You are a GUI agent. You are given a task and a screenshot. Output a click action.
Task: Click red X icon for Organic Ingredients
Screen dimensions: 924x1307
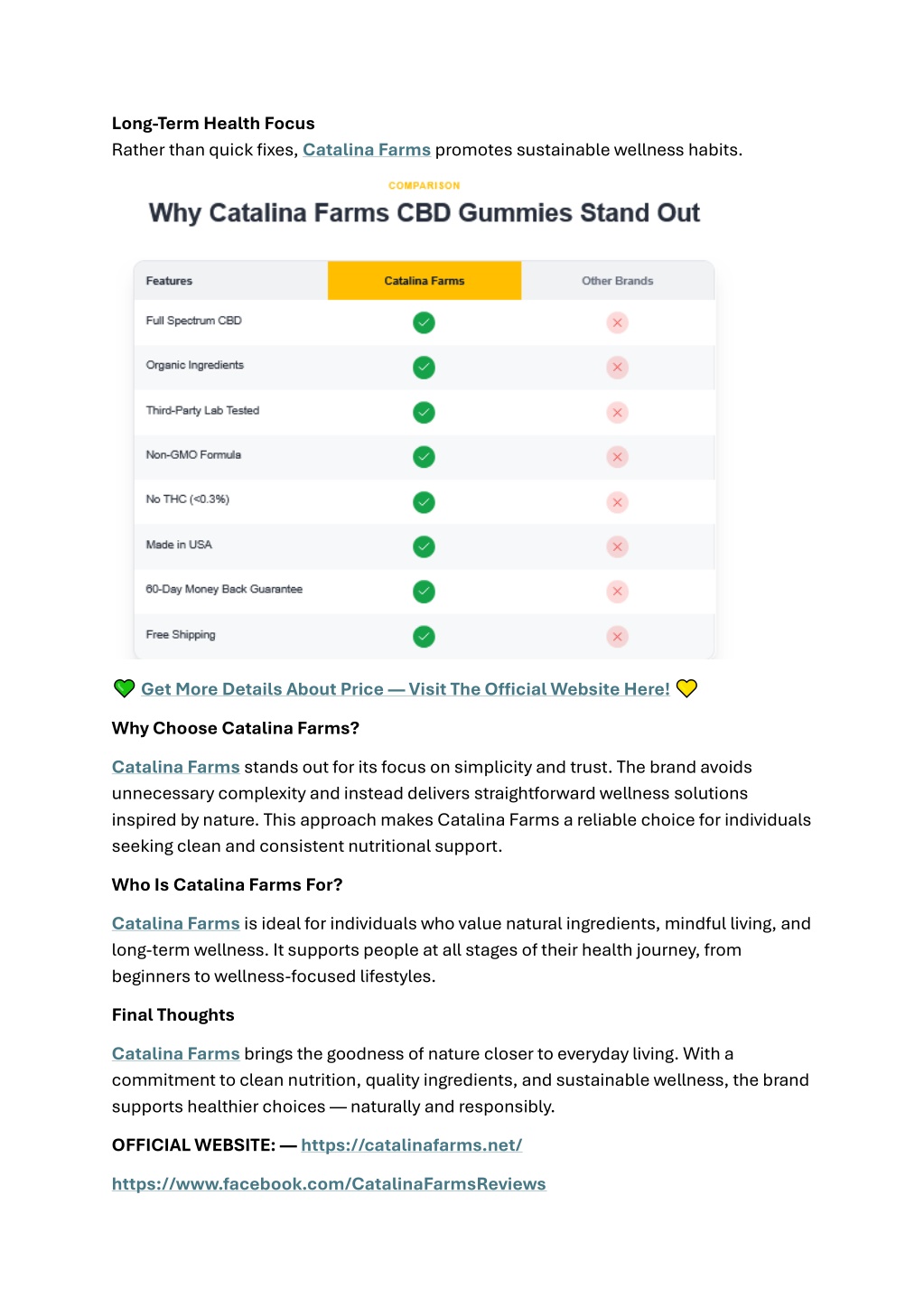click(617, 368)
